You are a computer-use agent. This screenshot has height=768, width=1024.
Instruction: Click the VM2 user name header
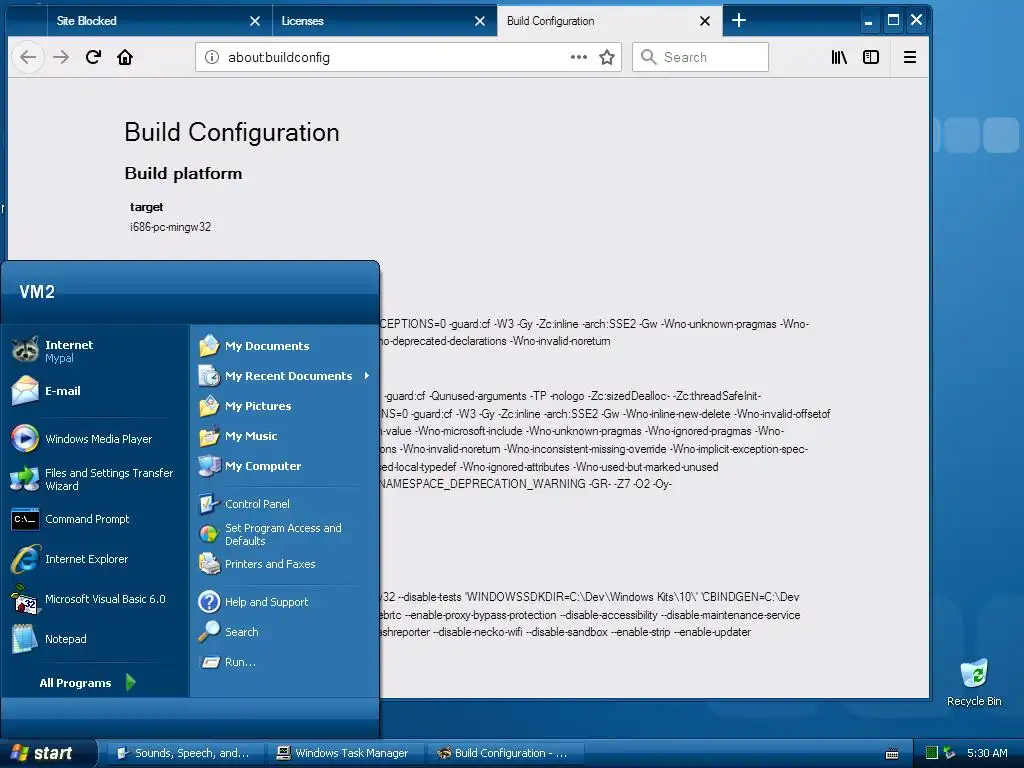pyautogui.click(x=37, y=291)
